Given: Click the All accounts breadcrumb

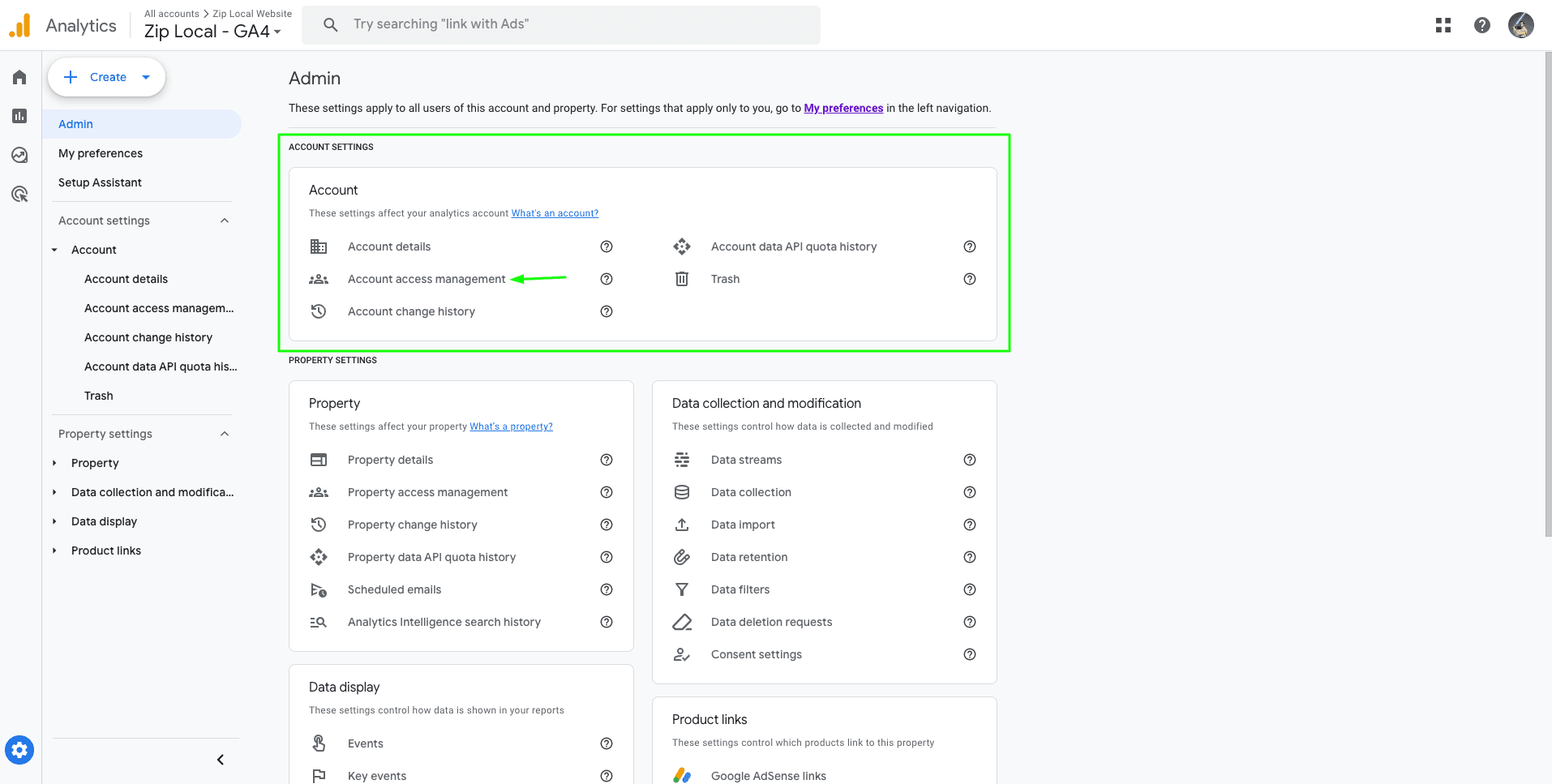Looking at the screenshot, I should click(172, 14).
